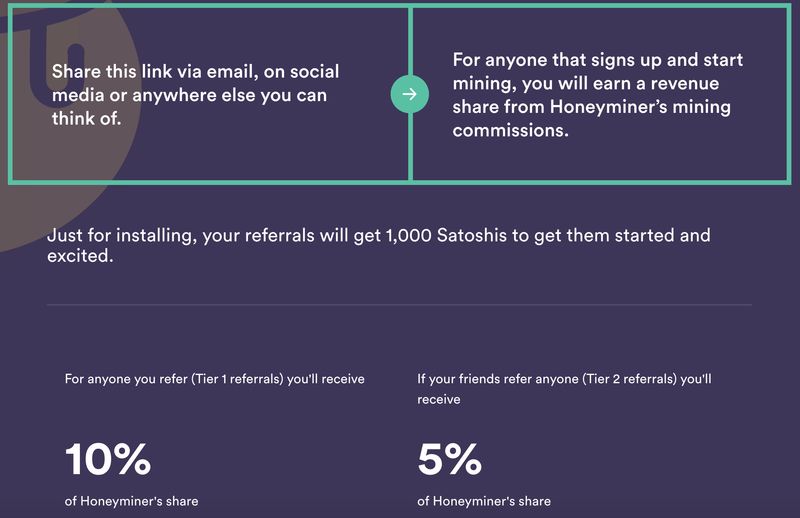
Task: Click the "Just for installing" referral paragraph
Action: click(x=378, y=246)
